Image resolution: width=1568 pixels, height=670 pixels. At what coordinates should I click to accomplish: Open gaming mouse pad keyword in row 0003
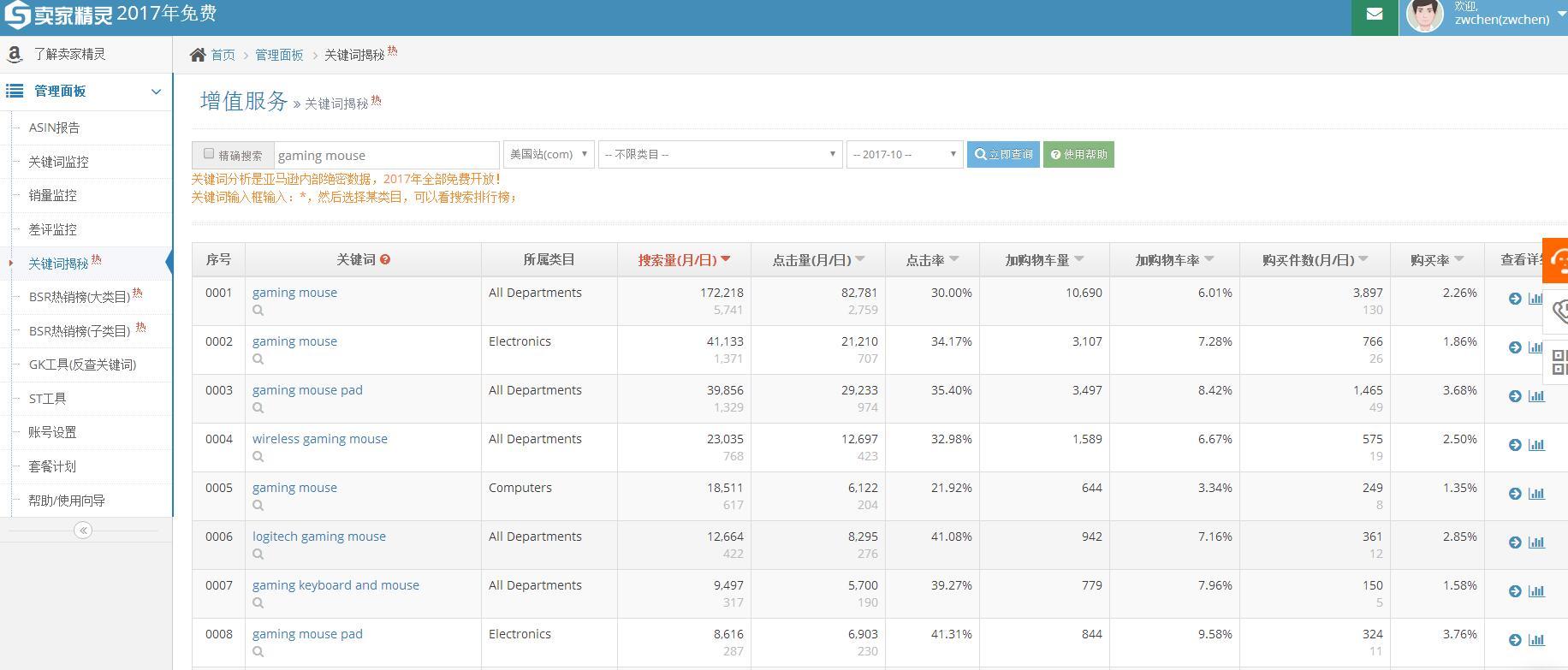pos(307,390)
